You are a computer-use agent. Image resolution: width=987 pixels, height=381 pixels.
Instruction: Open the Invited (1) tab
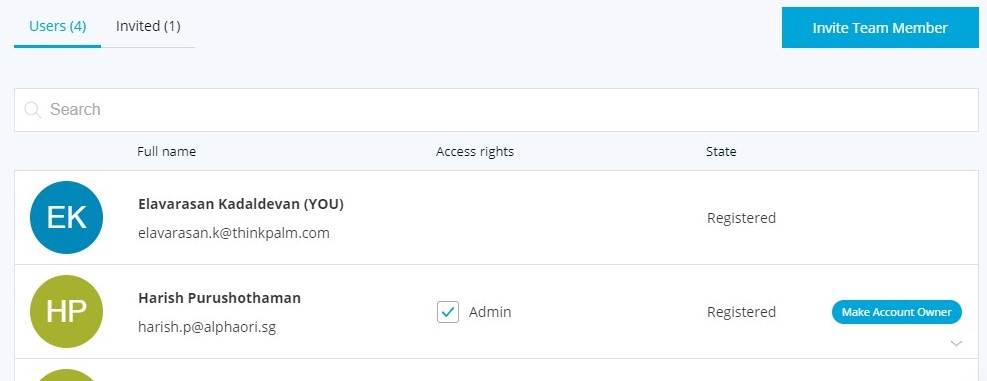pyautogui.click(x=148, y=26)
